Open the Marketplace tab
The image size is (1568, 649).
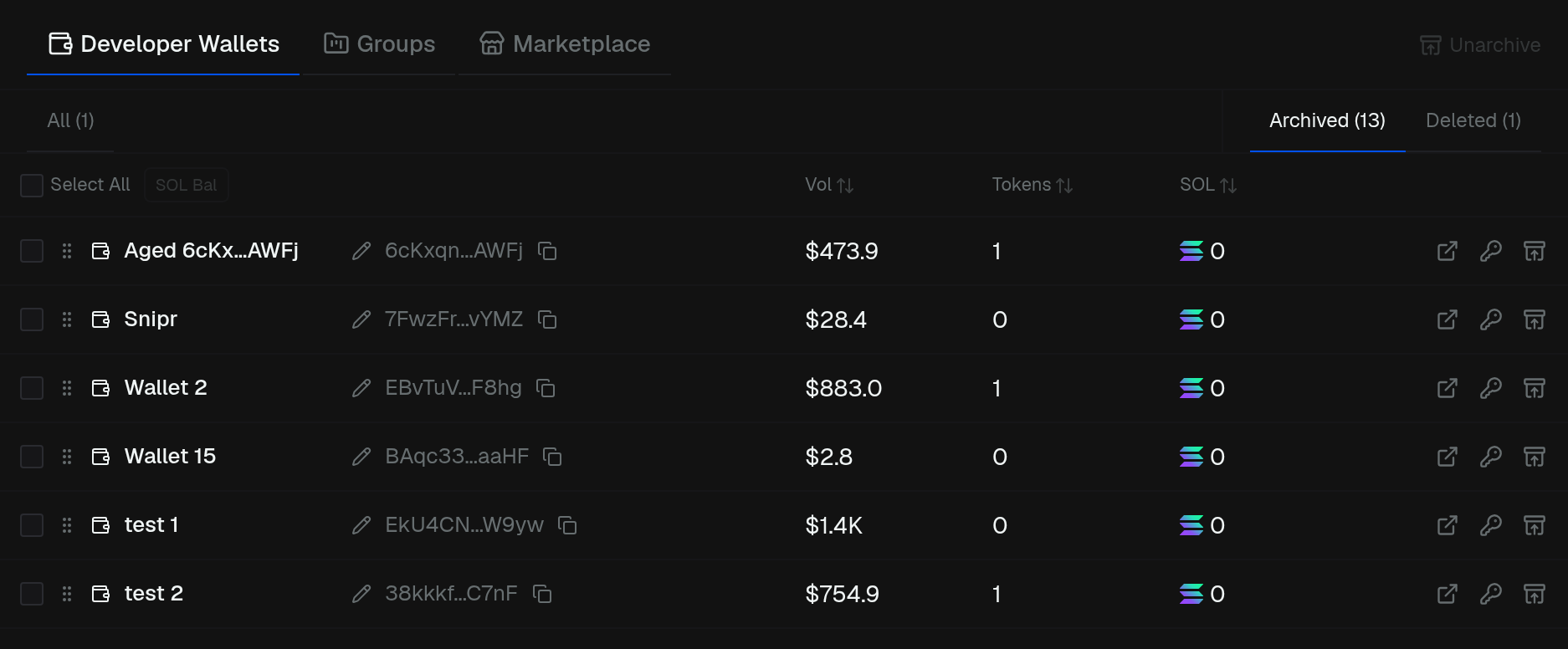pos(565,43)
